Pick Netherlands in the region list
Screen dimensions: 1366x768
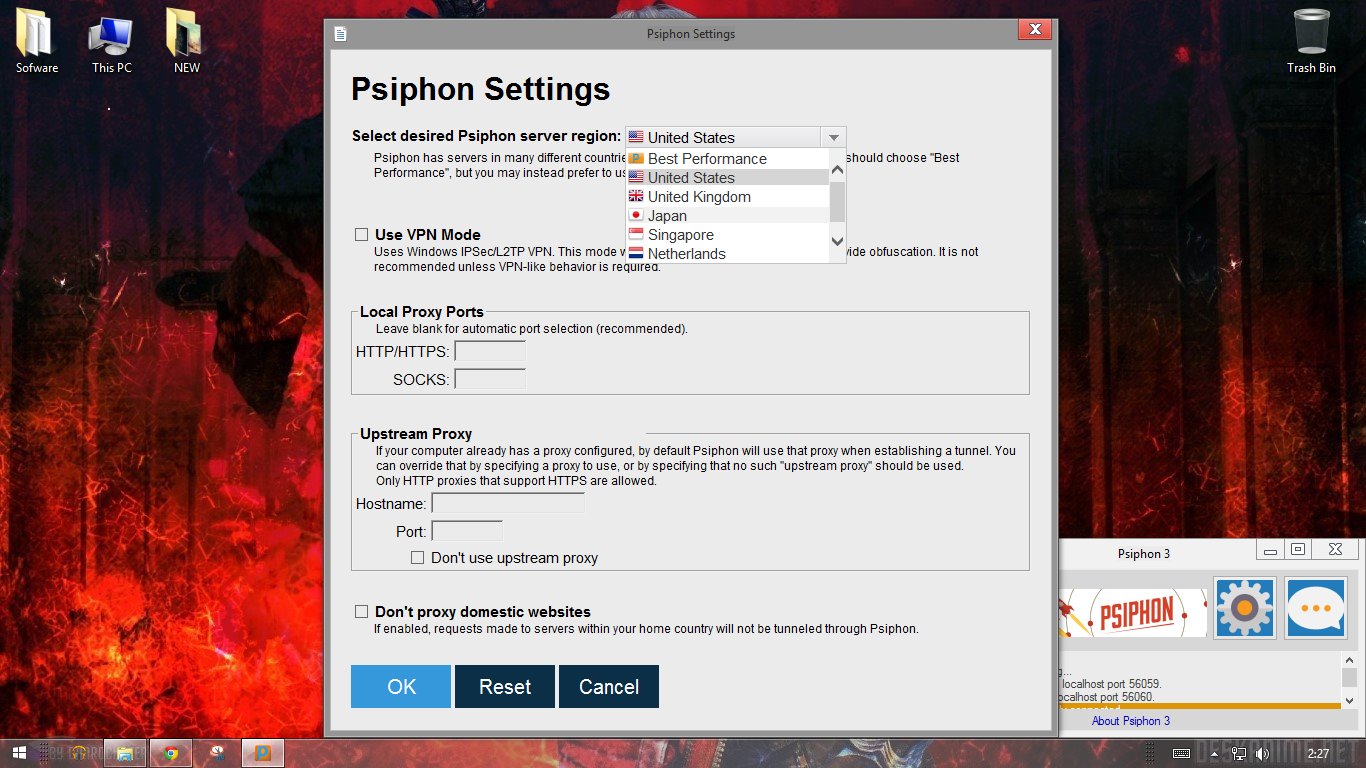728,254
